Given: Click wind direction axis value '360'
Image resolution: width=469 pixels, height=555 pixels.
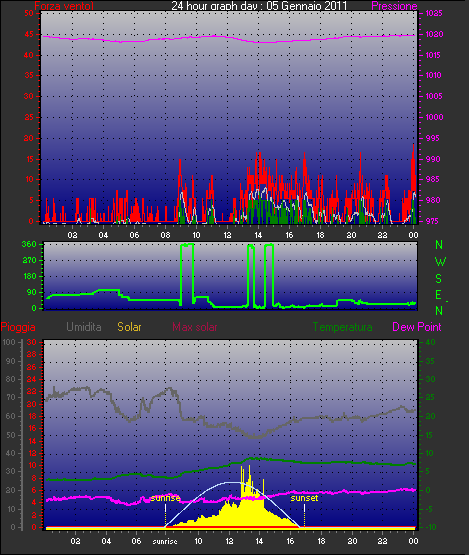Looking at the screenshot, I should click(29, 244).
